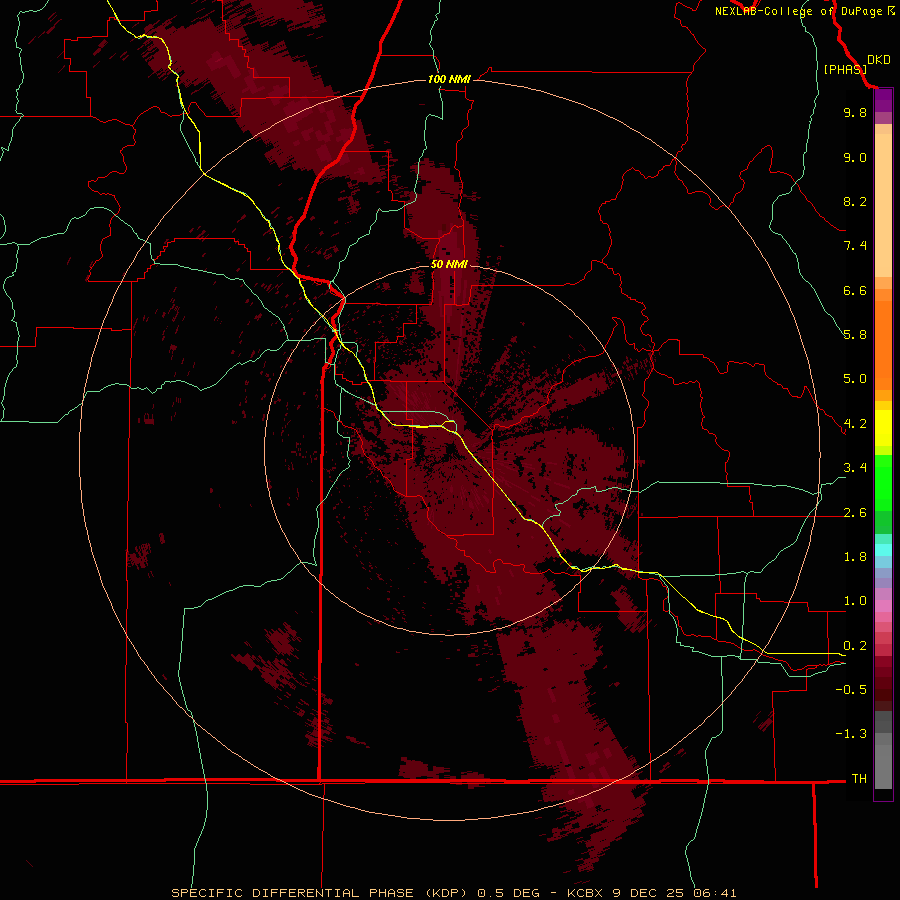Click the -1.3 value on the scale
The image size is (900, 900).
point(851,734)
